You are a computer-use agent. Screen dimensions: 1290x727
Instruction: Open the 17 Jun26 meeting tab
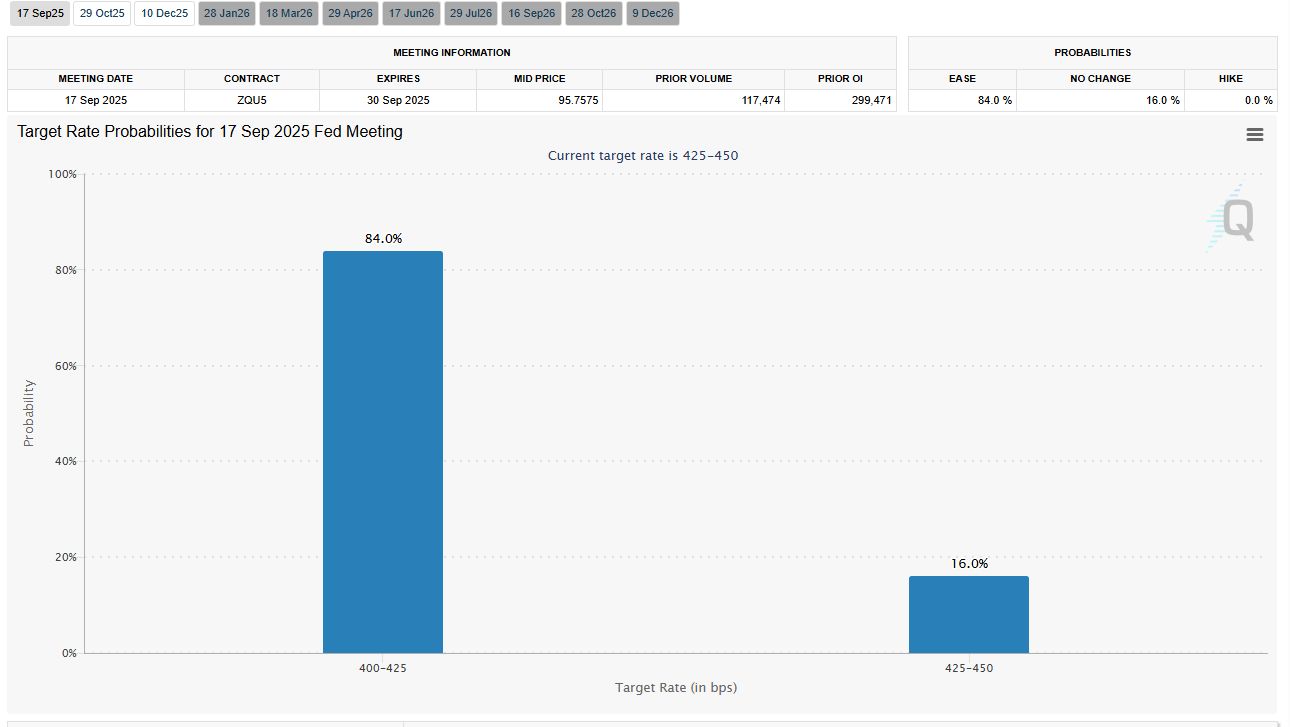[411, 14]
